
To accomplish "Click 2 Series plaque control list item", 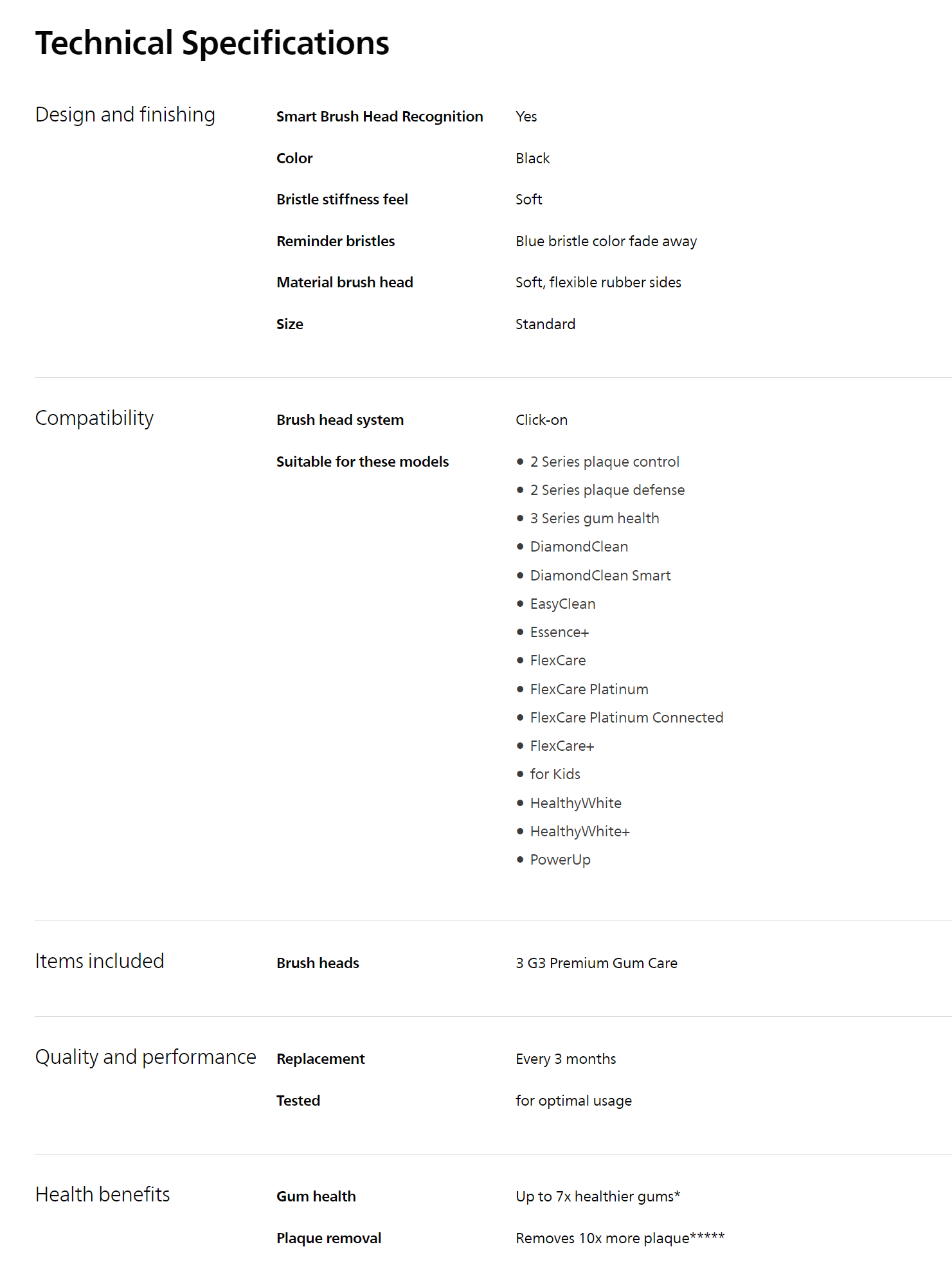I will click(604, 462).
